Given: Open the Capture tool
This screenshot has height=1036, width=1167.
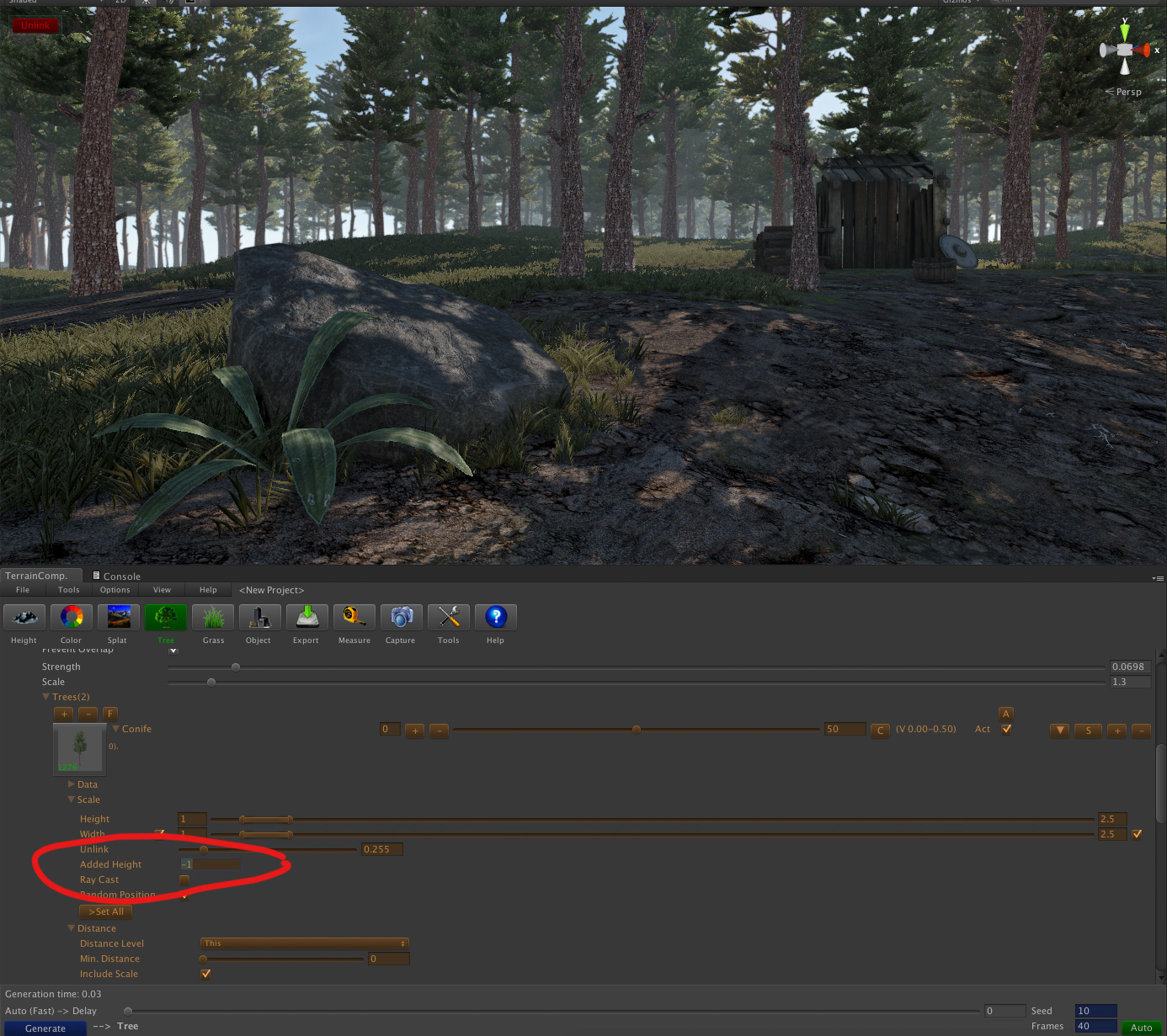Looking at the screenshot, I should 401,623.
